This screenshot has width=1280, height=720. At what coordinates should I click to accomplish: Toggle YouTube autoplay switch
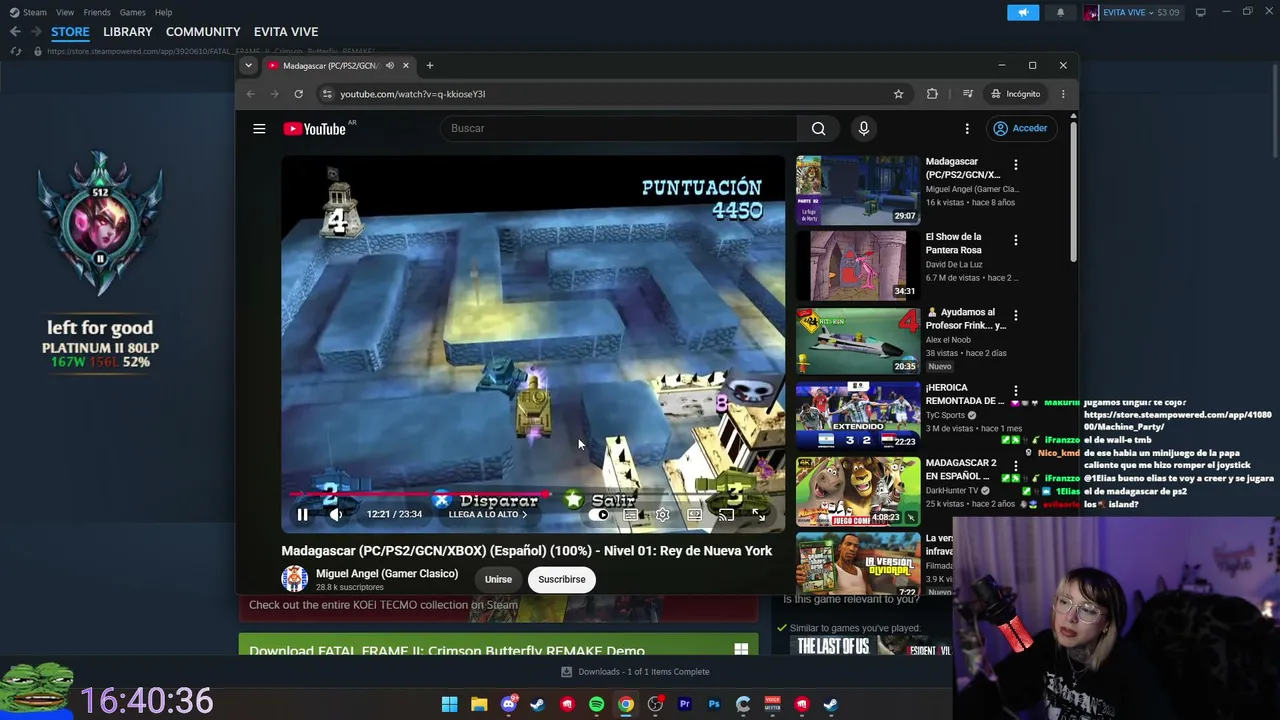[x=599, y=515]
